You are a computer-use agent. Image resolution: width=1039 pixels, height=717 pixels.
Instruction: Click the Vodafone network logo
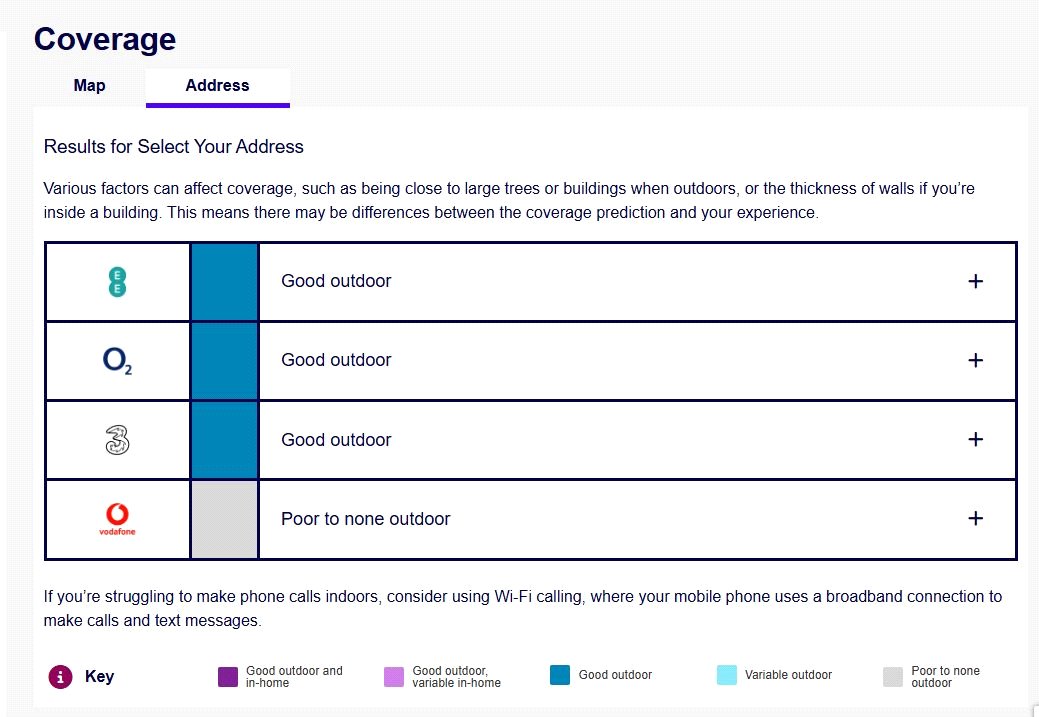tap(118, 519)
